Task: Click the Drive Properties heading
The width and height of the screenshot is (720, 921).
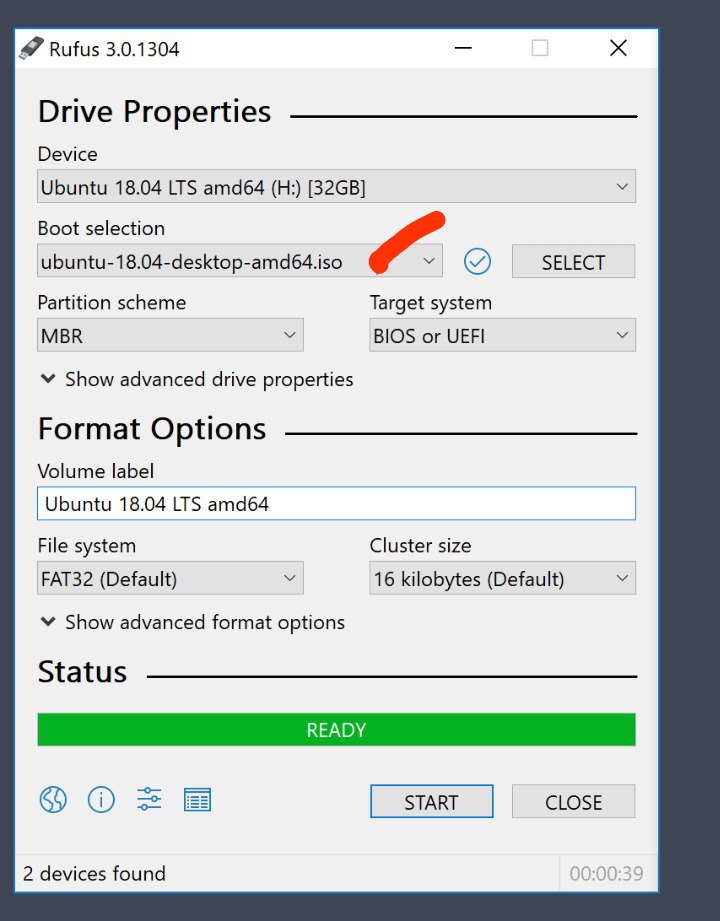Action: [x=154, y=112]
